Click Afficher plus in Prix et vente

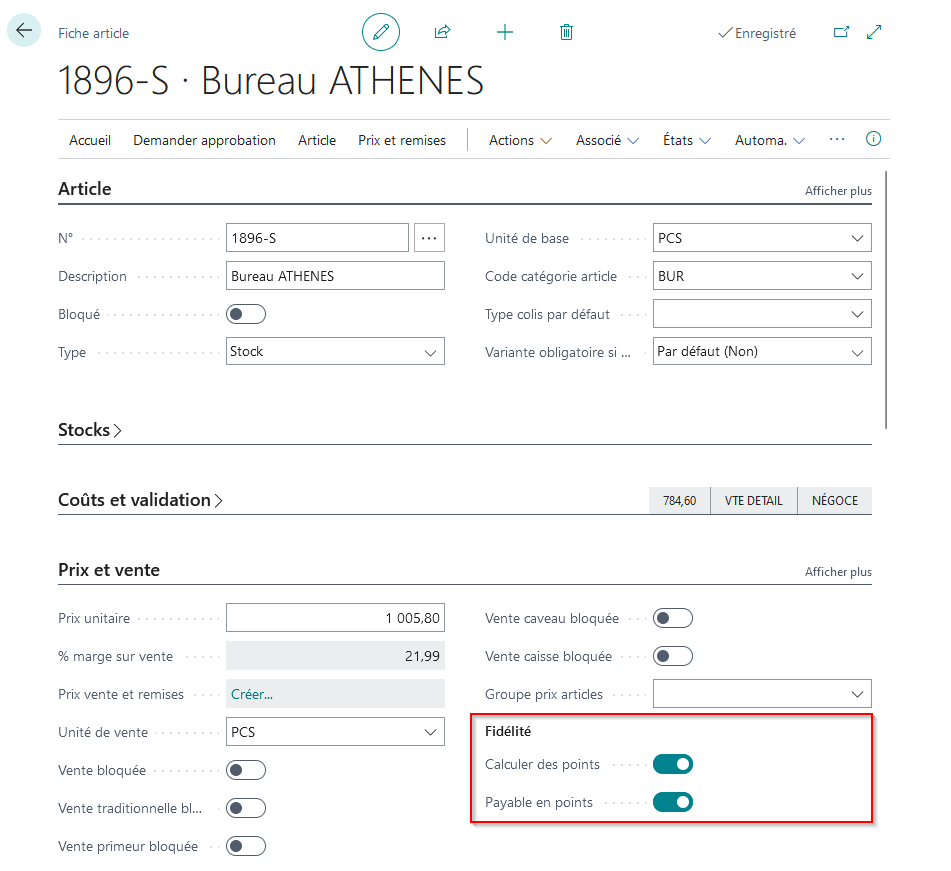(838, 572)
